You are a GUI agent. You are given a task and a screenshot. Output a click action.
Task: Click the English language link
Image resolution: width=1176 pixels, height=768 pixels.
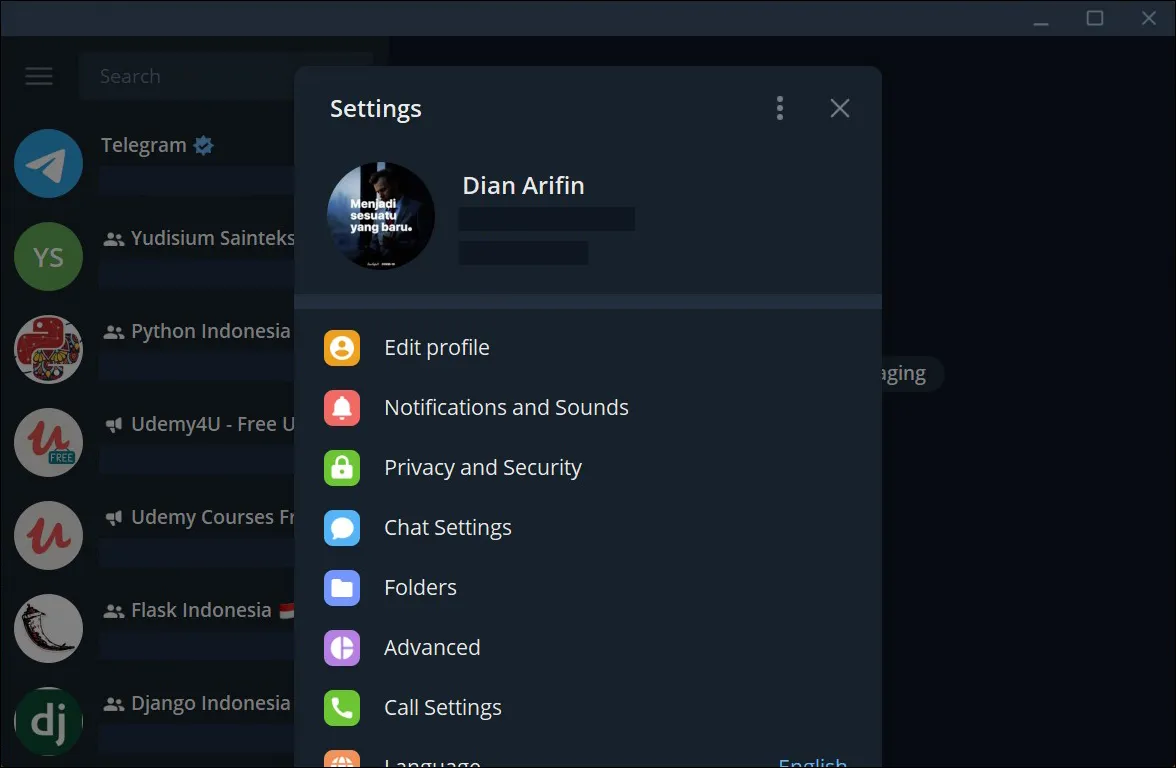point(812,762)
